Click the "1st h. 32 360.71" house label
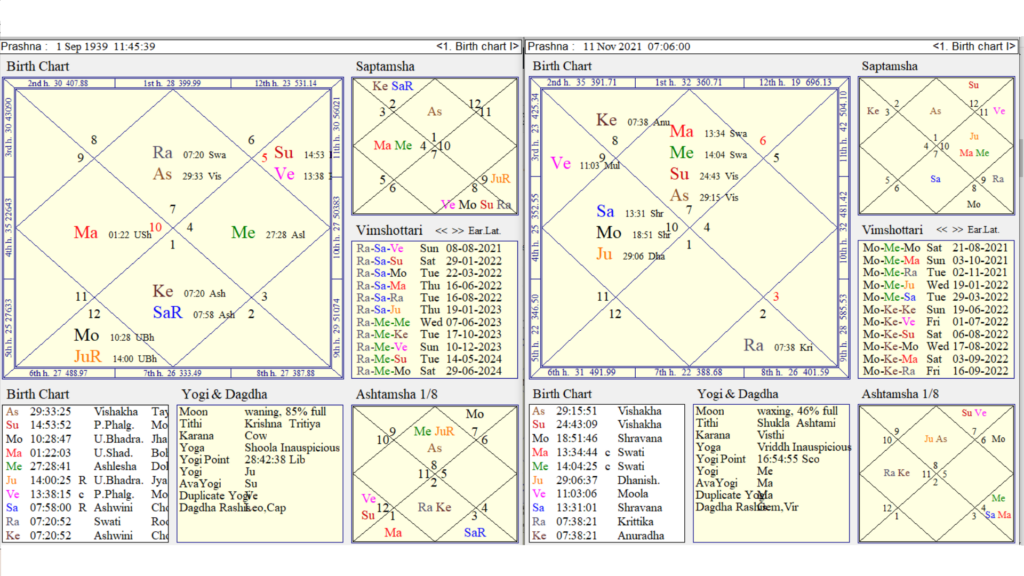 (x=688, y=82)
